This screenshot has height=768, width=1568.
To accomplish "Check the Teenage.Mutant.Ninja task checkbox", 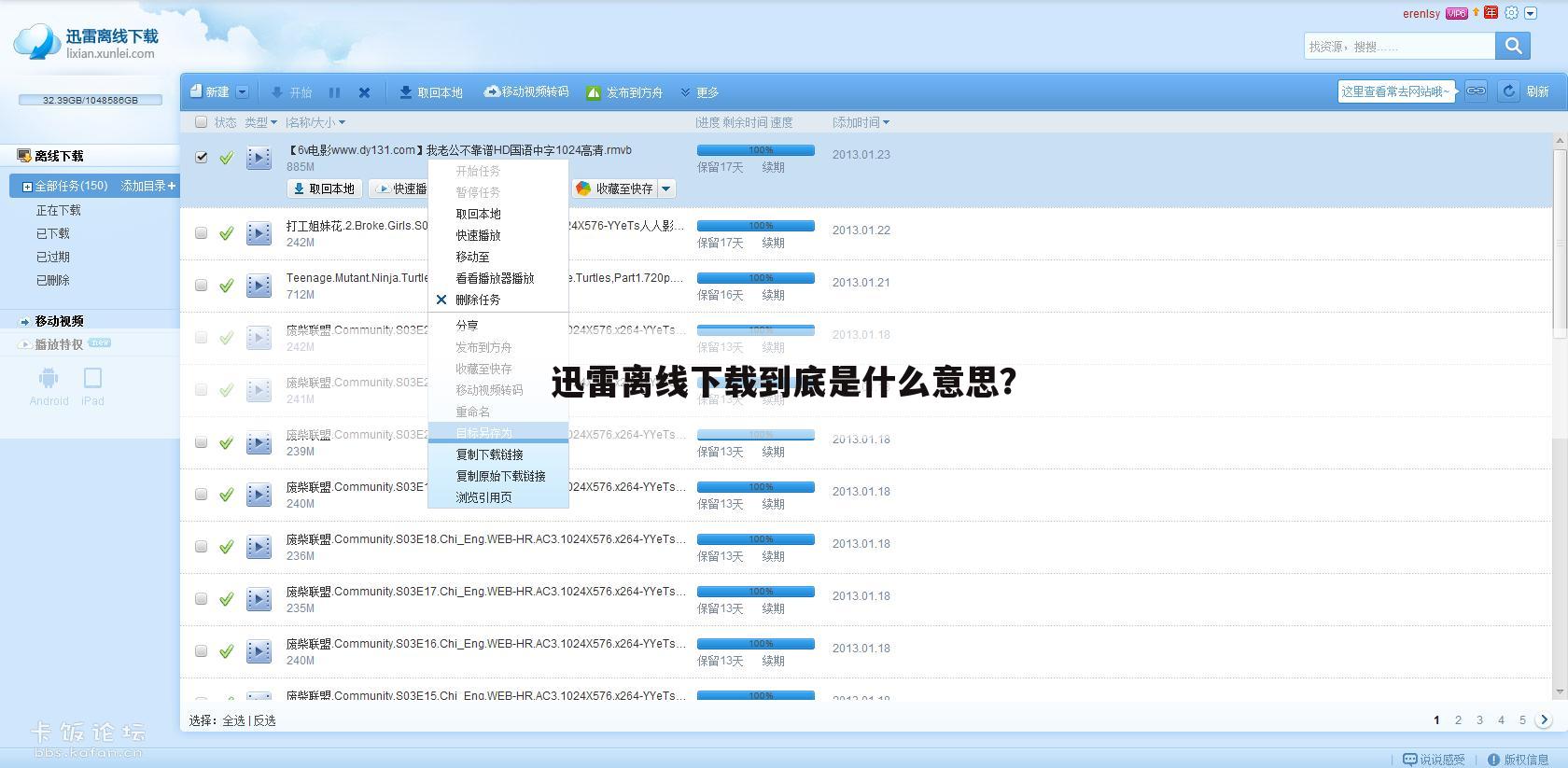I will click(x=201, y=285).
